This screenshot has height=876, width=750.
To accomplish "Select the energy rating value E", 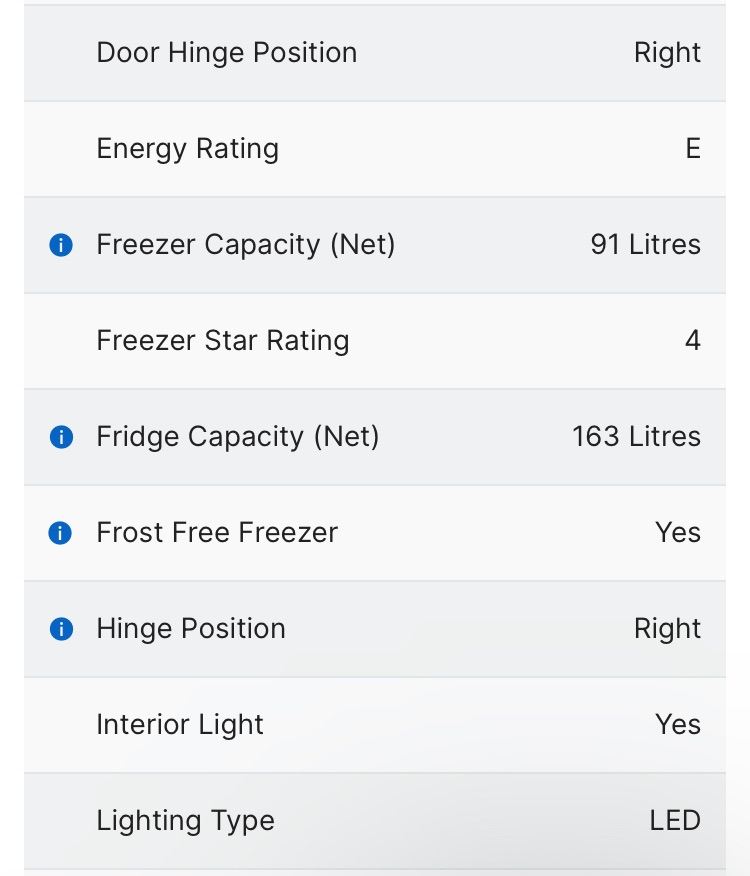I will point(692,149).
